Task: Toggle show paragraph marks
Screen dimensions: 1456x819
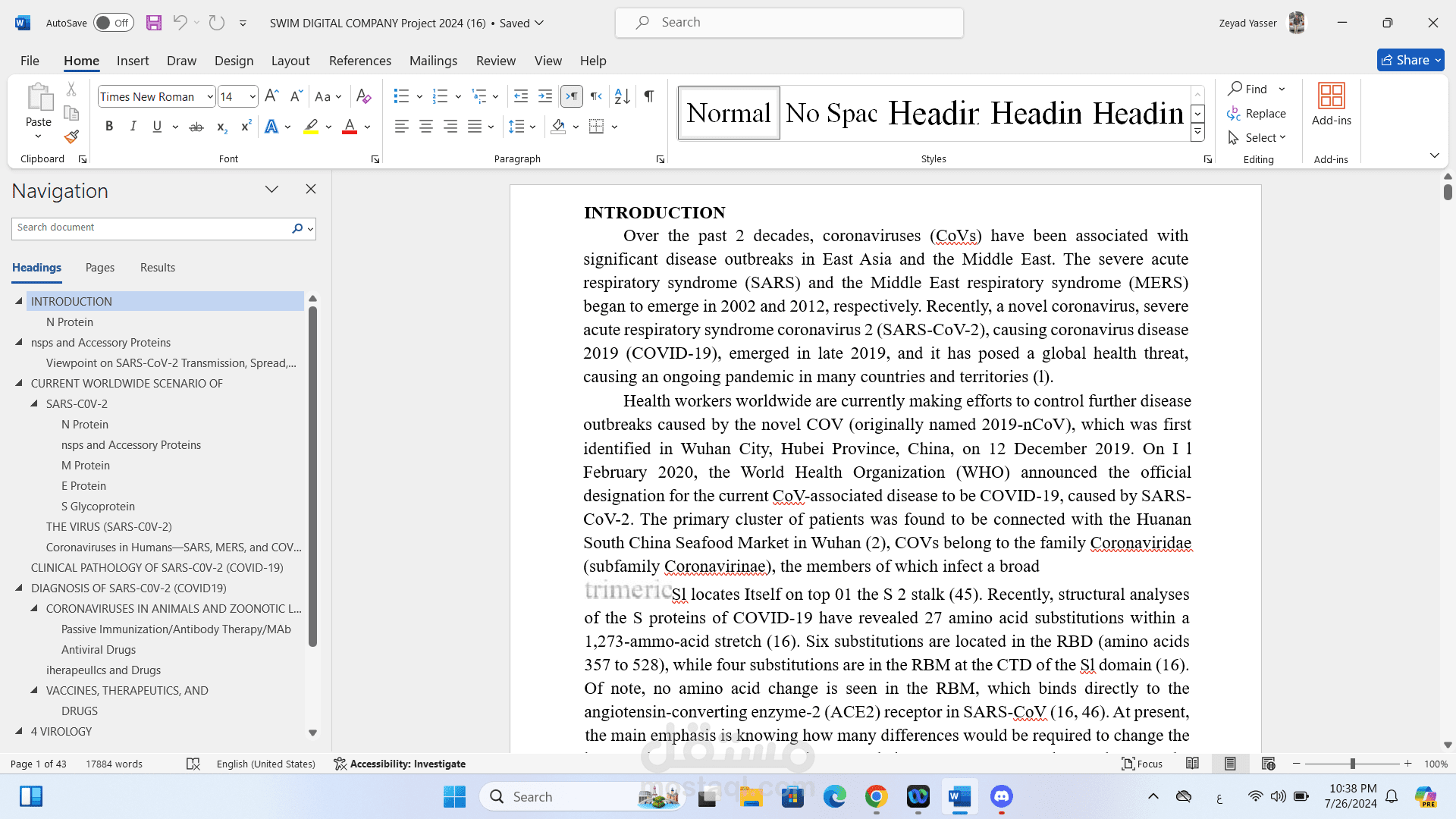Action: (x=649, y=96)
